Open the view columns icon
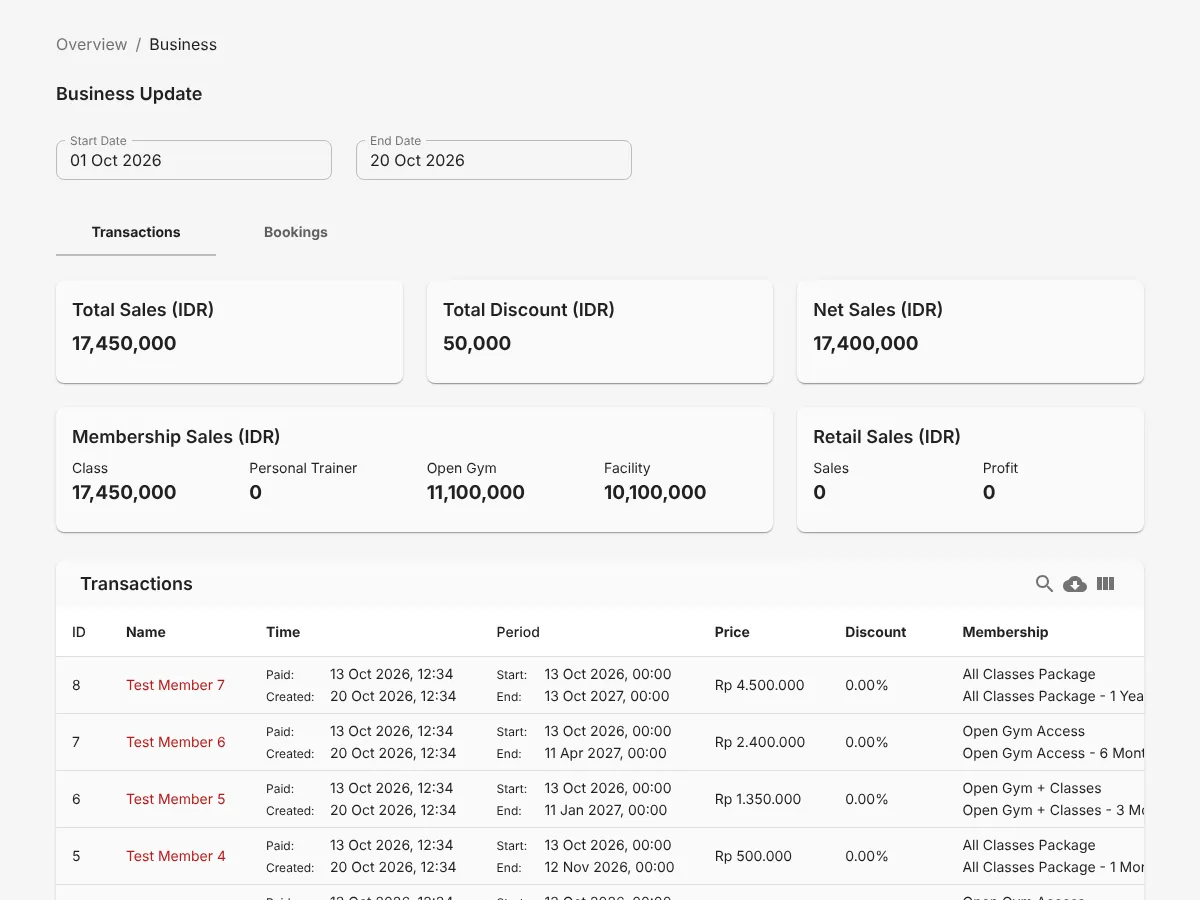The width and height of the screenshot is (1200, 900). point(1105,584)
